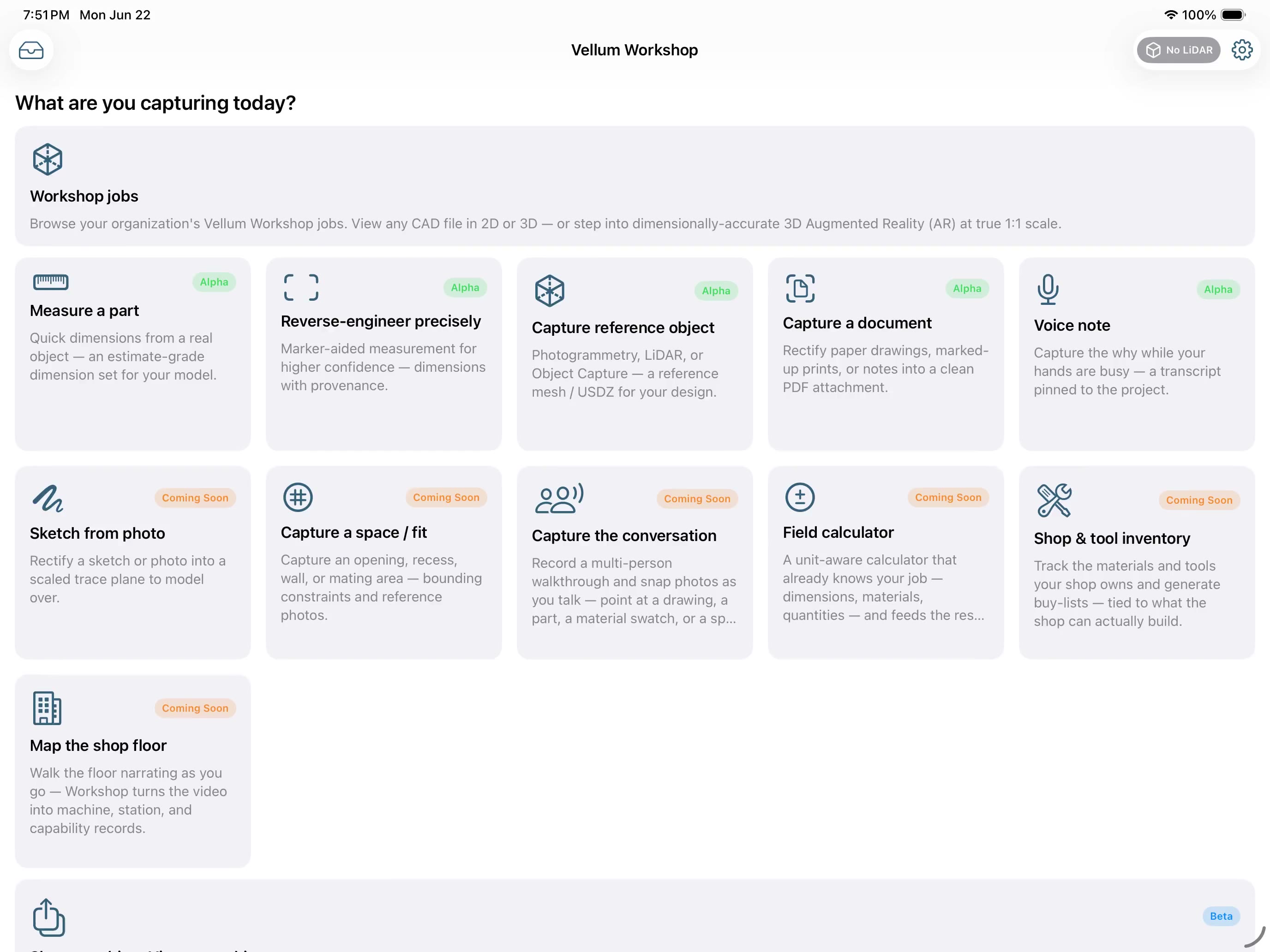Click the 'Quick dimensions from a real object' description
The height and width of the screenshot is (952, 1270).
pos(123,357)
